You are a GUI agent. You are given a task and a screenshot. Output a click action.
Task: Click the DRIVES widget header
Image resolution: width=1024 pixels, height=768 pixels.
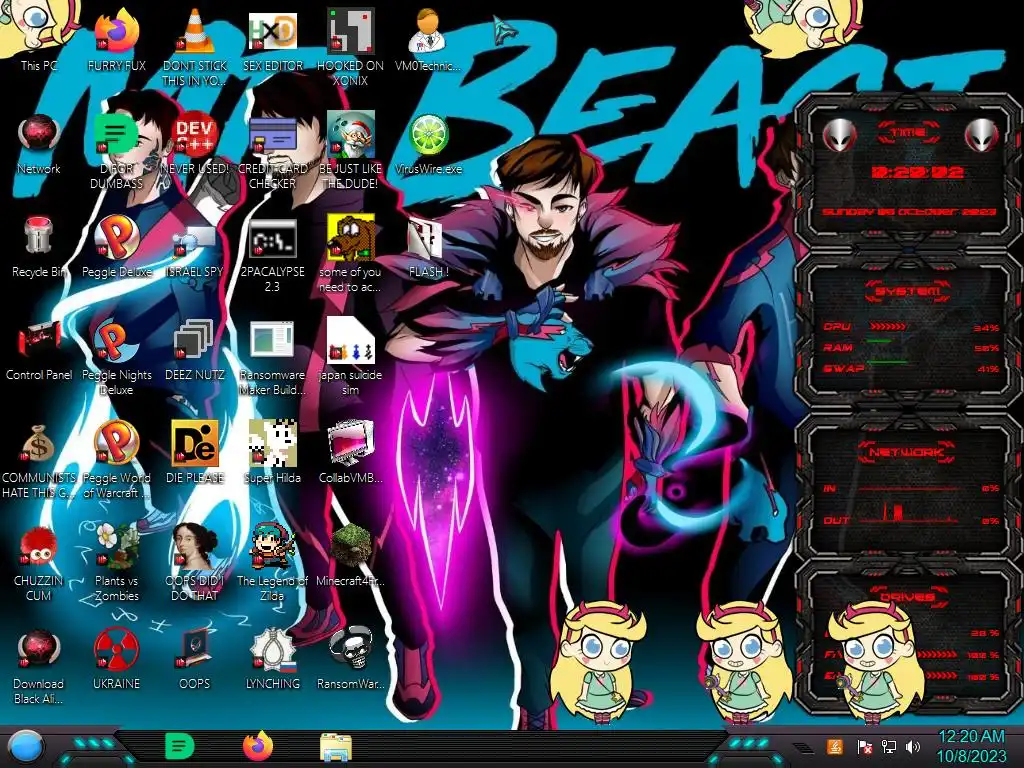pos(908,597)
